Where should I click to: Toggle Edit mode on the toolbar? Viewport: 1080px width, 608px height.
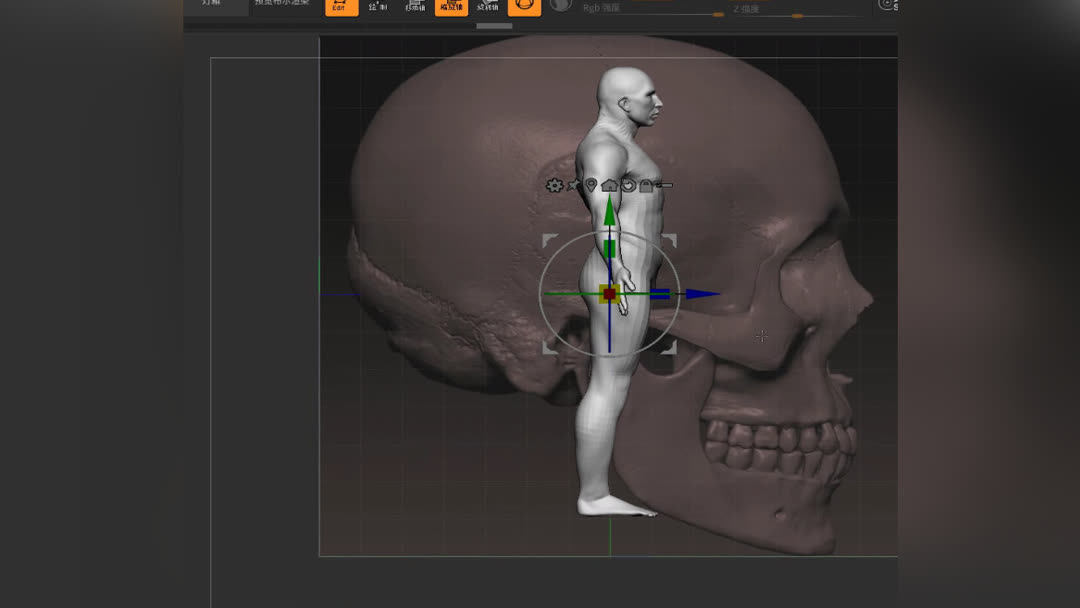[342, 6]
